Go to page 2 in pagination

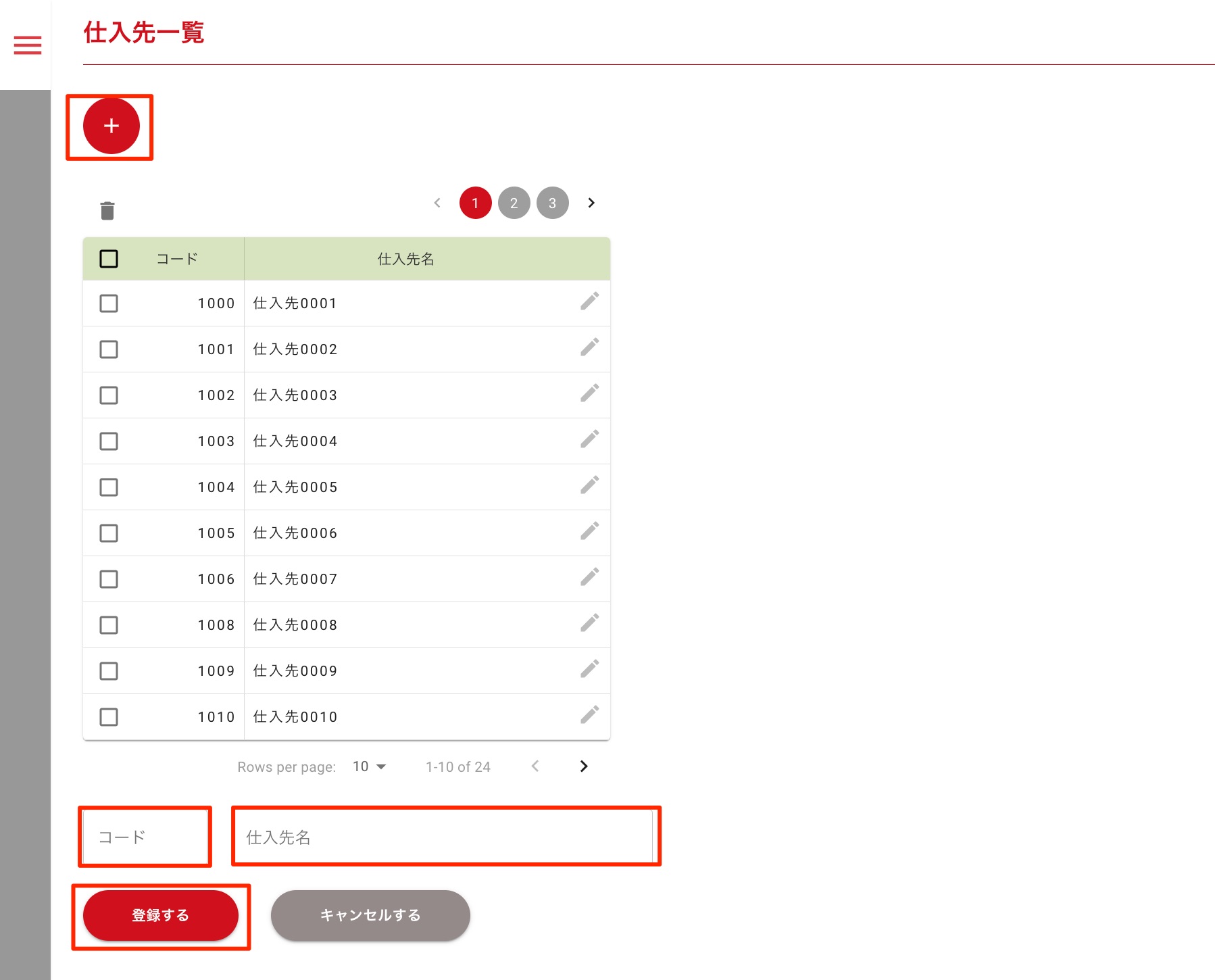click(514, 203)
